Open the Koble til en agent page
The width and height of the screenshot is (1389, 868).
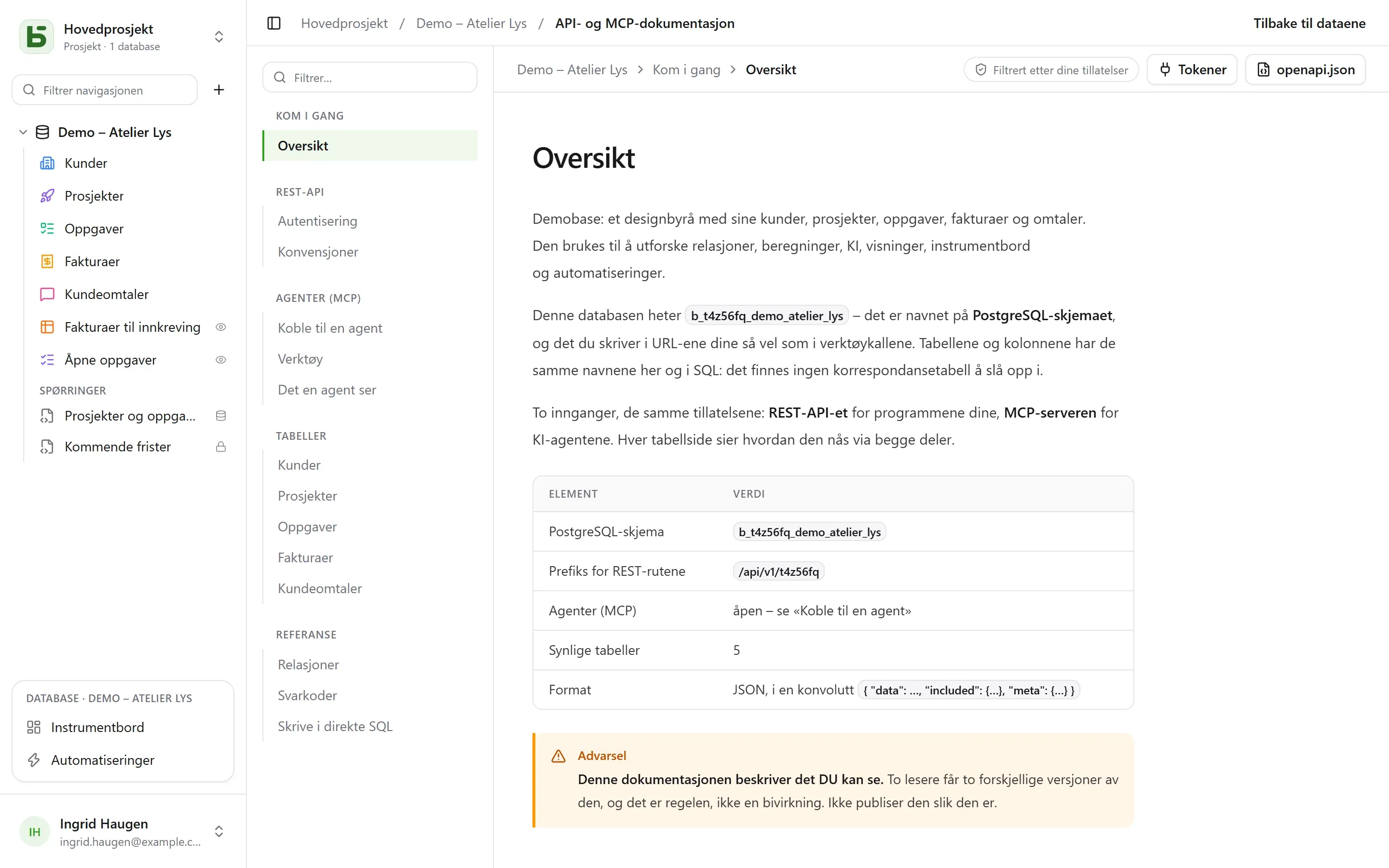(x=330, y=328)
